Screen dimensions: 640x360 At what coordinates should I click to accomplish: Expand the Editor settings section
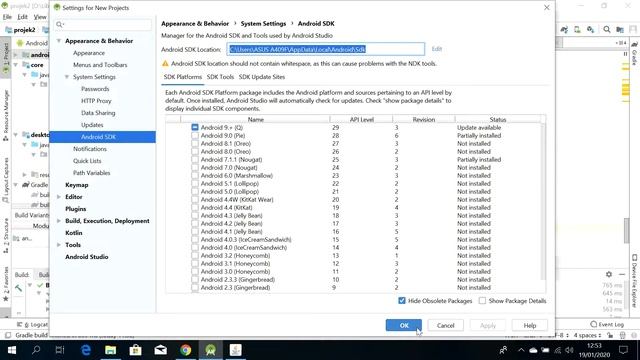(59, 197)
